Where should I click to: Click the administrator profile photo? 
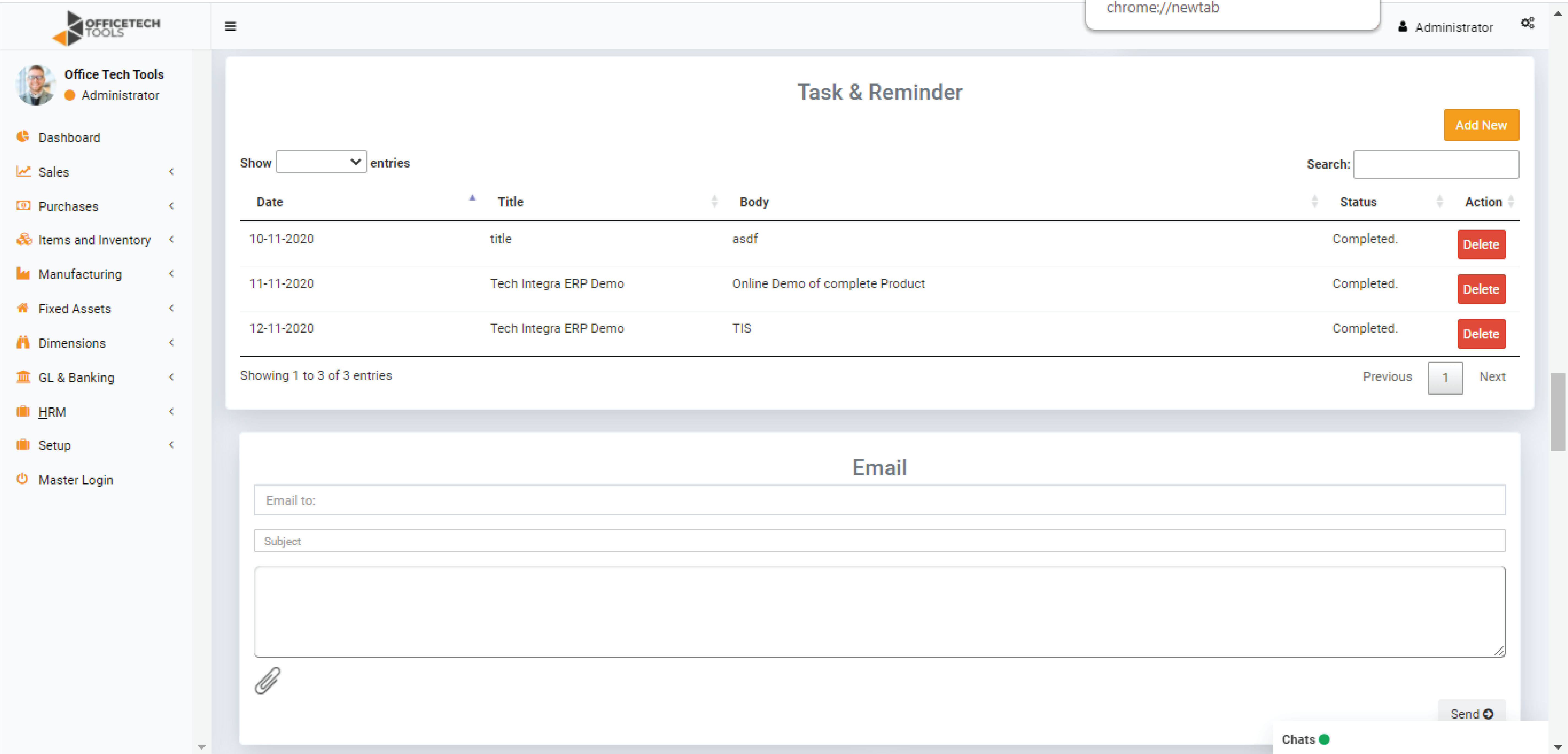coord(35,85)
